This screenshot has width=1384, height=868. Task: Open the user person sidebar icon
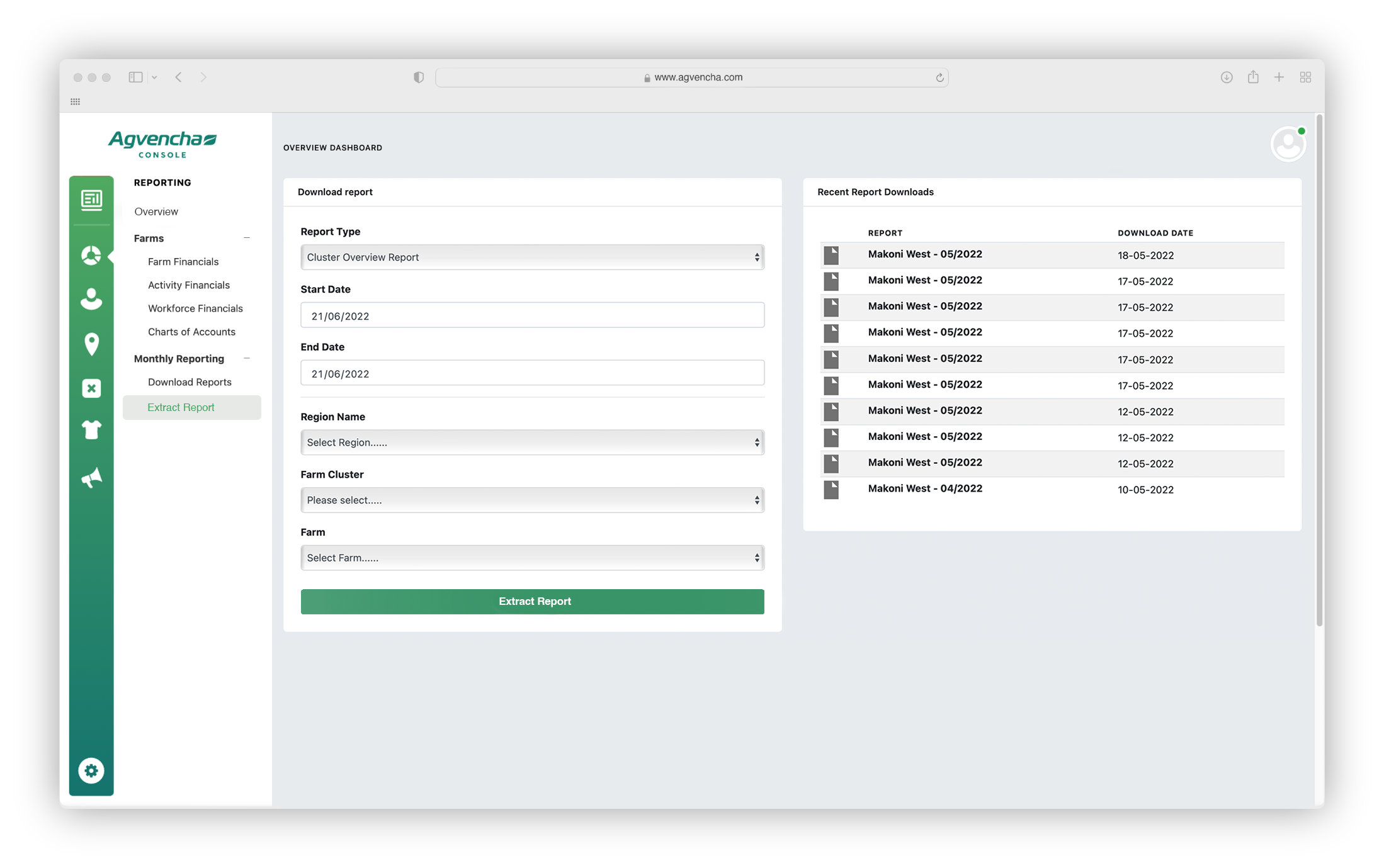(91, 299)
